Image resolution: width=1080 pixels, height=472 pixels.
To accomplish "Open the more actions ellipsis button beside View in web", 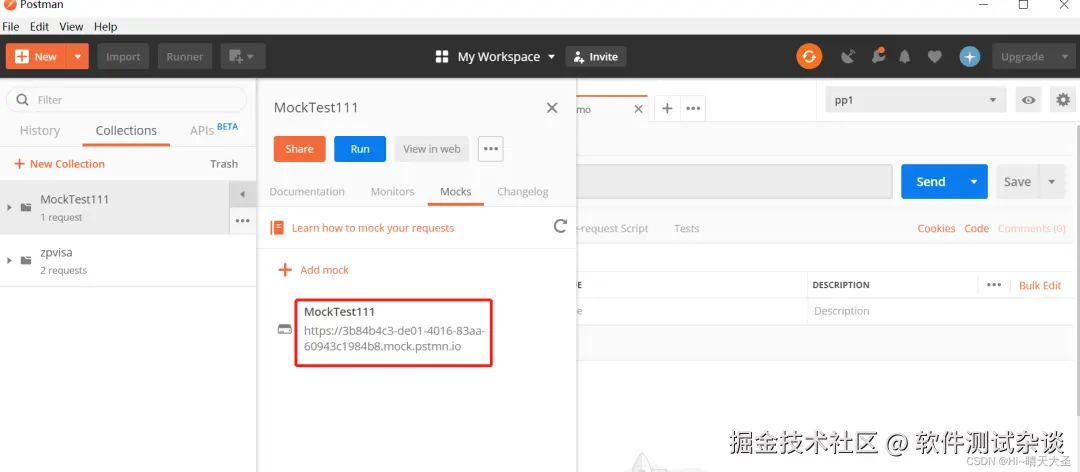I will tap(490, 149).
